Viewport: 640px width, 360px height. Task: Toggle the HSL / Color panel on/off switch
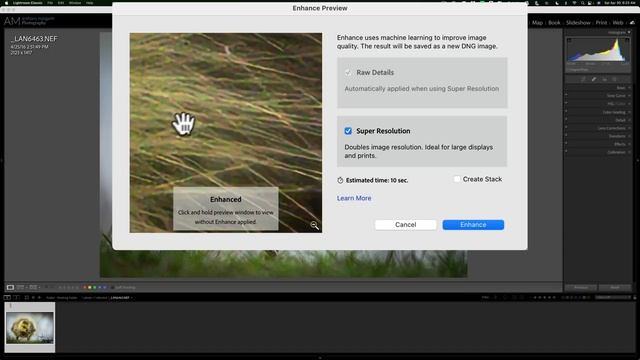tap(566, 103)
